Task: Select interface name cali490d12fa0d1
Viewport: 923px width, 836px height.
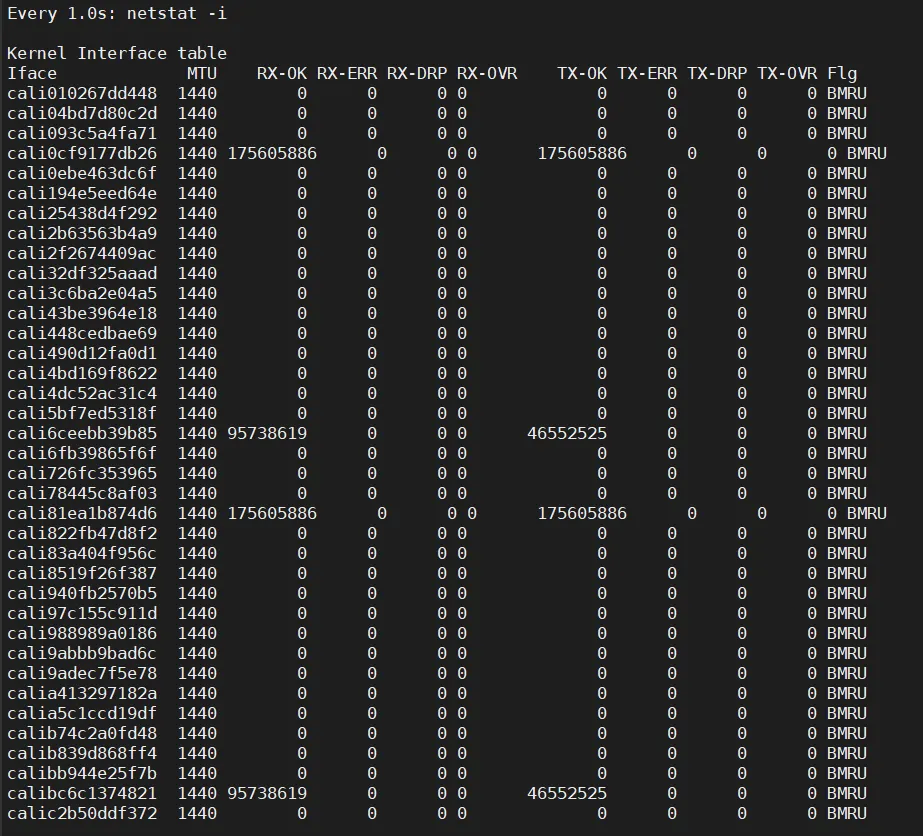Action: [x=82, y=354]
